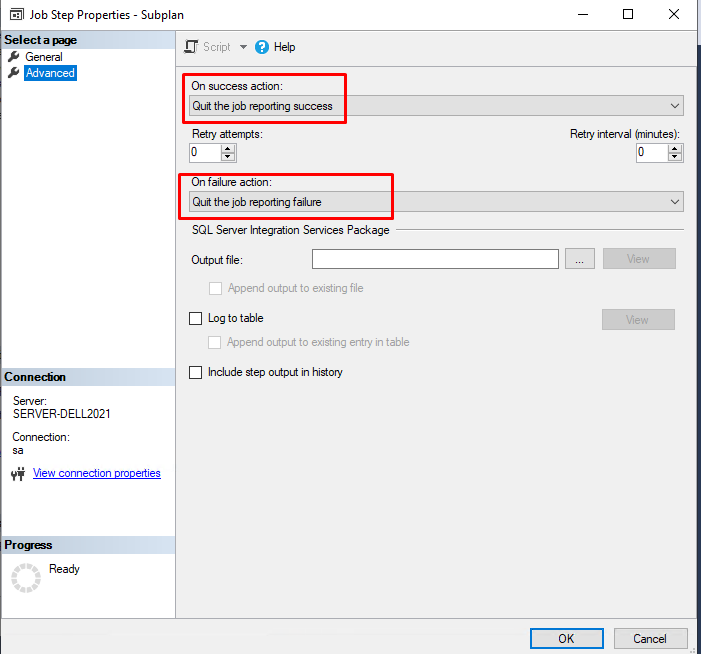This screenshot has height=654, width=701.
Task: Expand the On success action dropdown
Action: 675,106
